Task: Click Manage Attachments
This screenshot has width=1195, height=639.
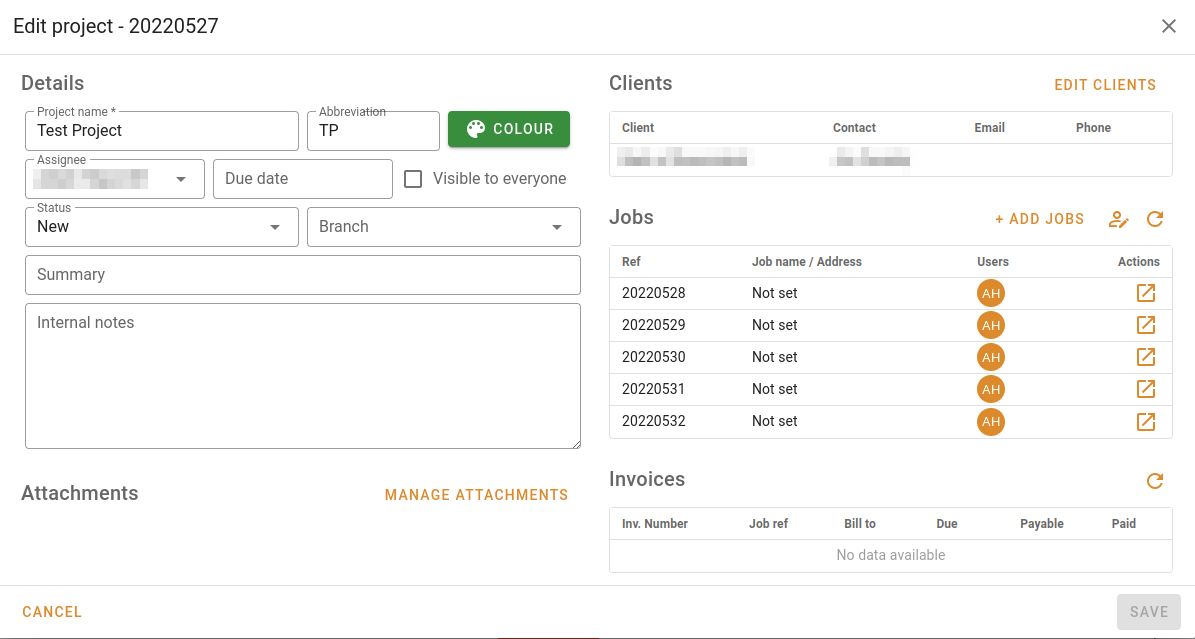Action: coord(476,495)
